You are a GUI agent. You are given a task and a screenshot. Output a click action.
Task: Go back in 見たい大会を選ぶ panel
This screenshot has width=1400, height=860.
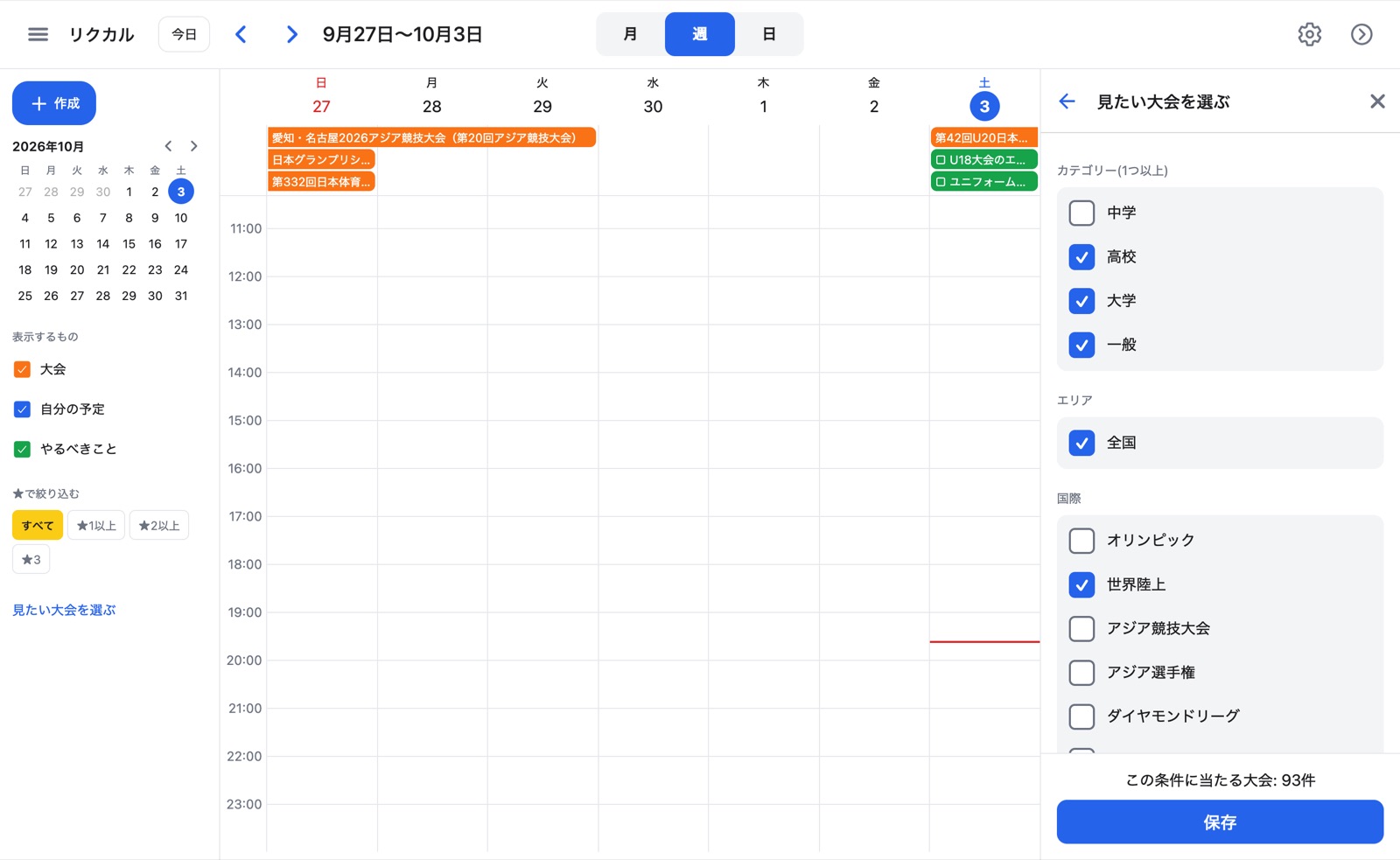click(1067, 101)
